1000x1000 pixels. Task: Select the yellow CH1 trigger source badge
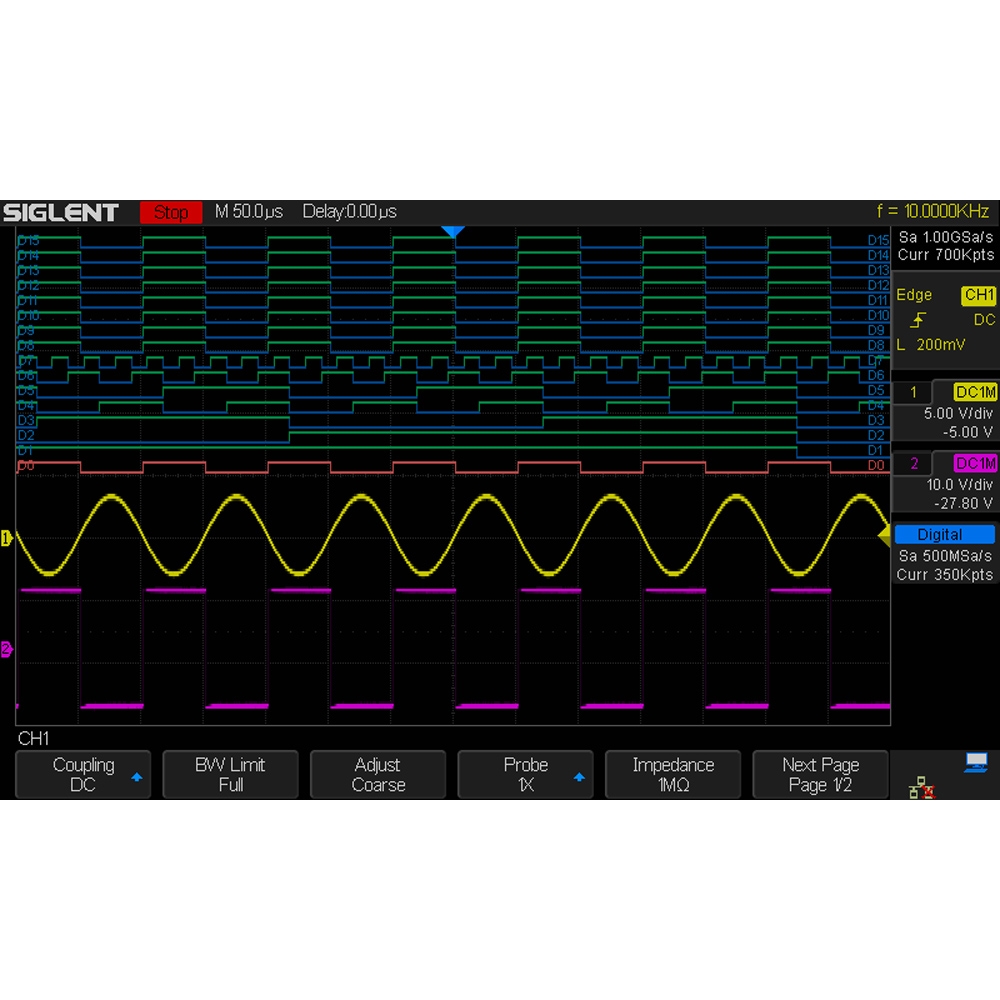click(978, 295)
